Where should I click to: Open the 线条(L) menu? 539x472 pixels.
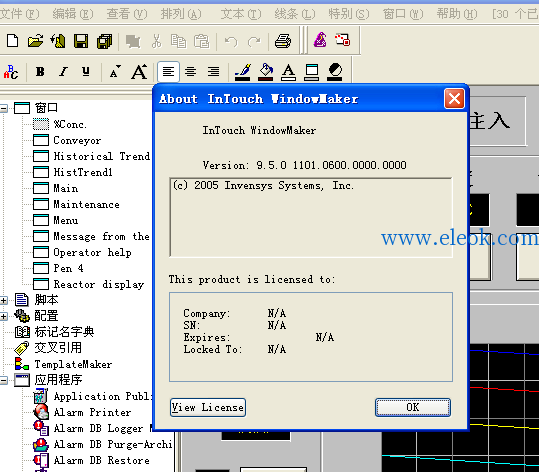[295, 14]
